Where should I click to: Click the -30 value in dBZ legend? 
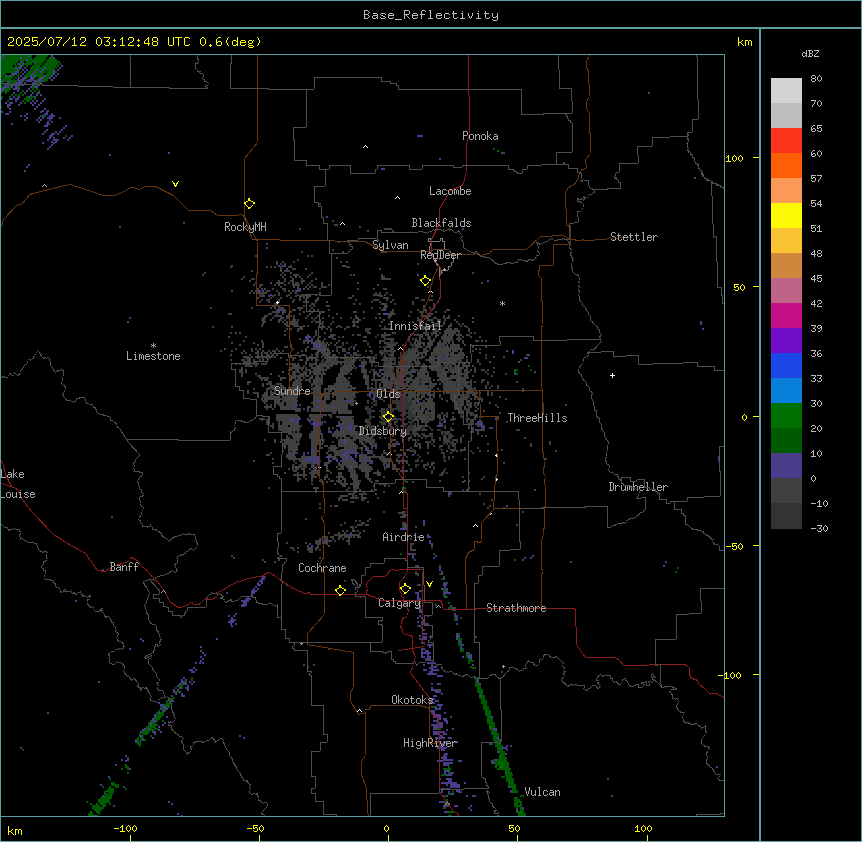pyautogui.click(x=819, y=529)
